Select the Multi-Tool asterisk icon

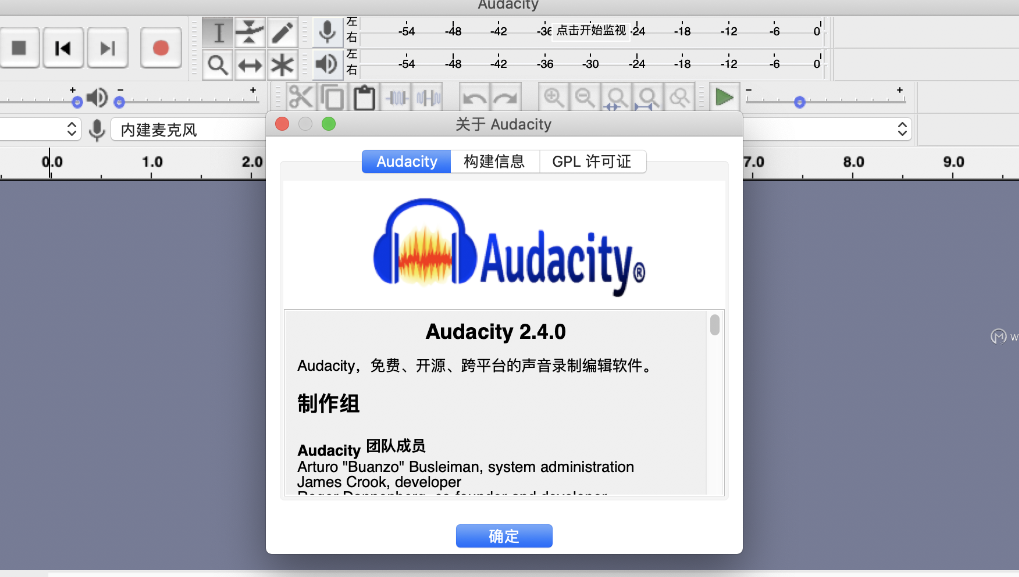pos(282,65)
